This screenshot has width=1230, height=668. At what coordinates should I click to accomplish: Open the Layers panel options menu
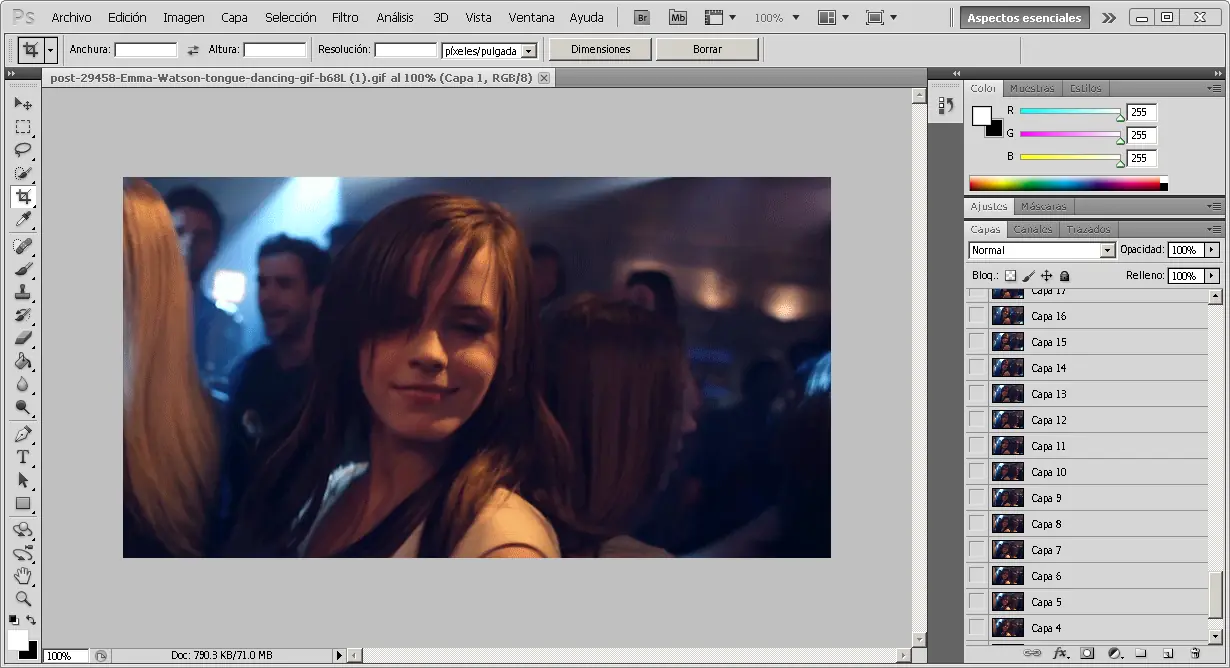click(x=1214, y=229)
